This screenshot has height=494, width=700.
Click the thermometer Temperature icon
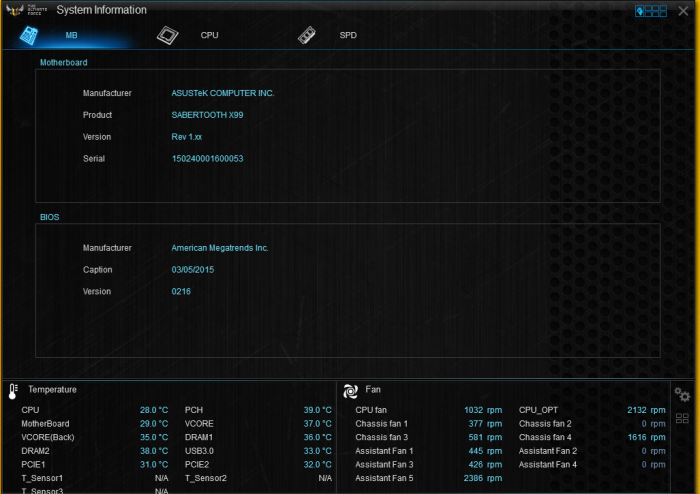point(13,391)
